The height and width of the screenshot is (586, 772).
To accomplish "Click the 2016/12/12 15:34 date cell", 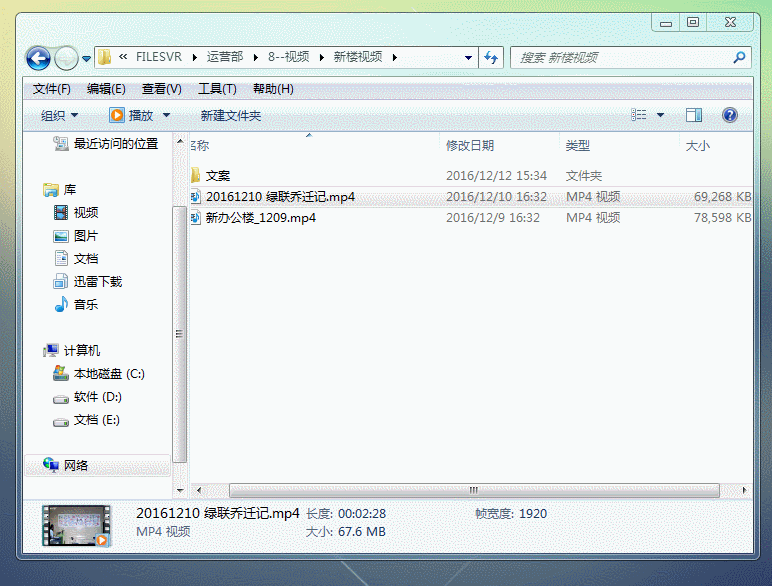I will [x=496, y=176].
